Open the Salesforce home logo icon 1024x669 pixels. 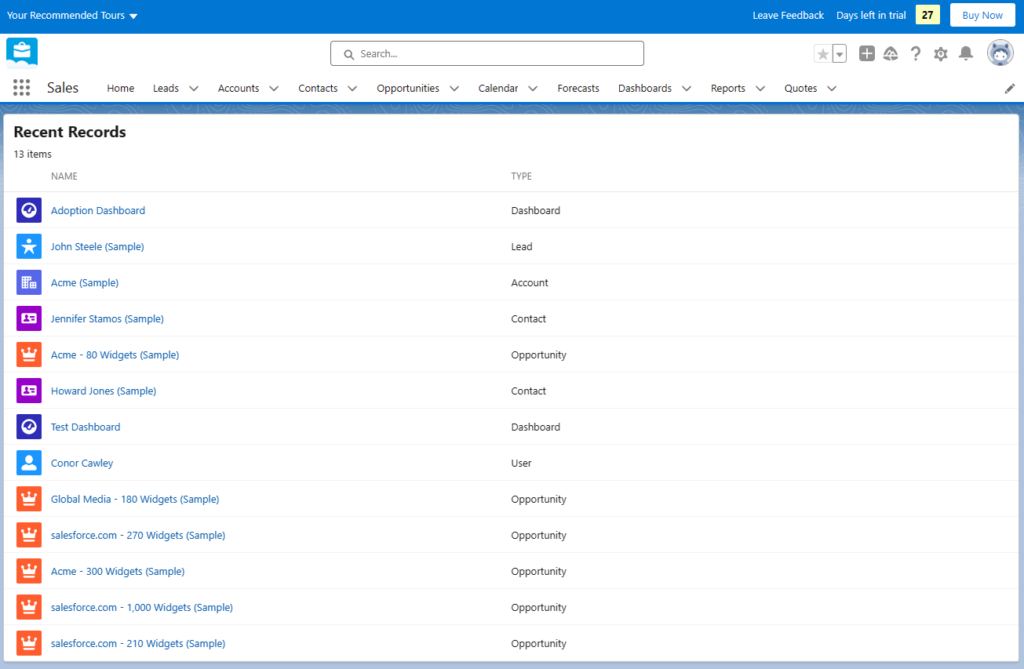pos(21,51)
